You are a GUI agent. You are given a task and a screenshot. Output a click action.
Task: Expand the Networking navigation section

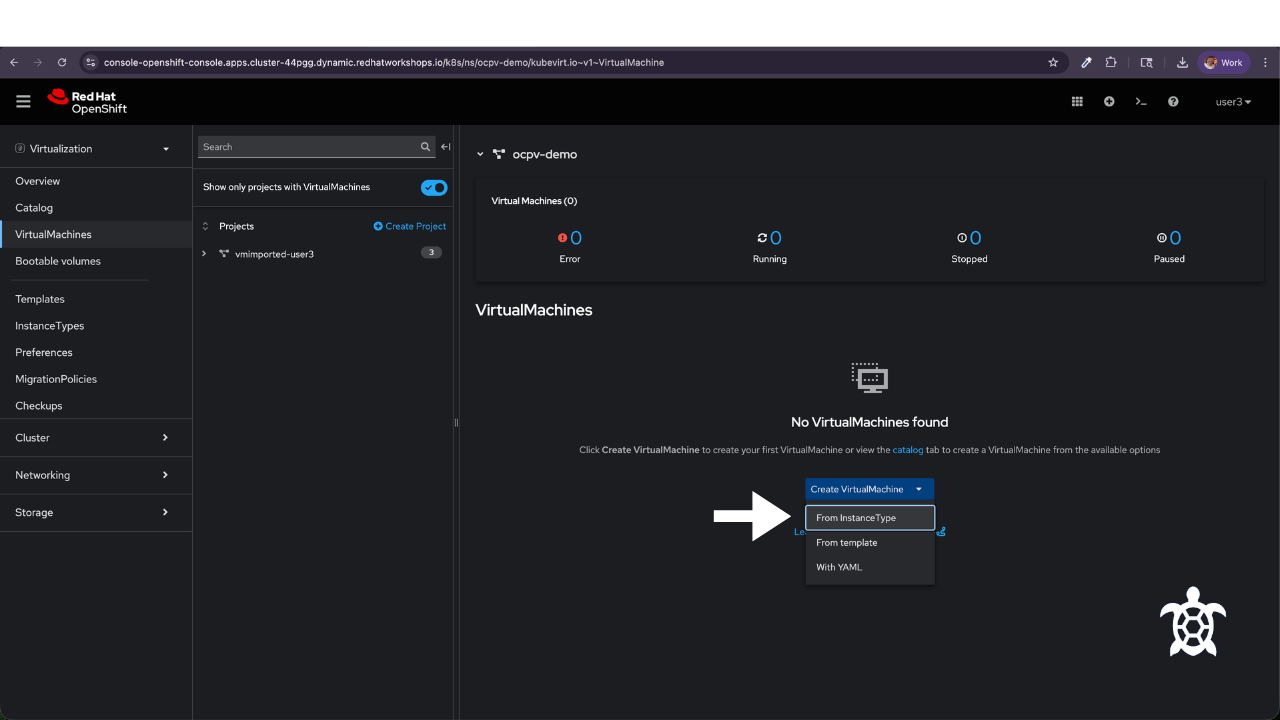pos(96,475)
